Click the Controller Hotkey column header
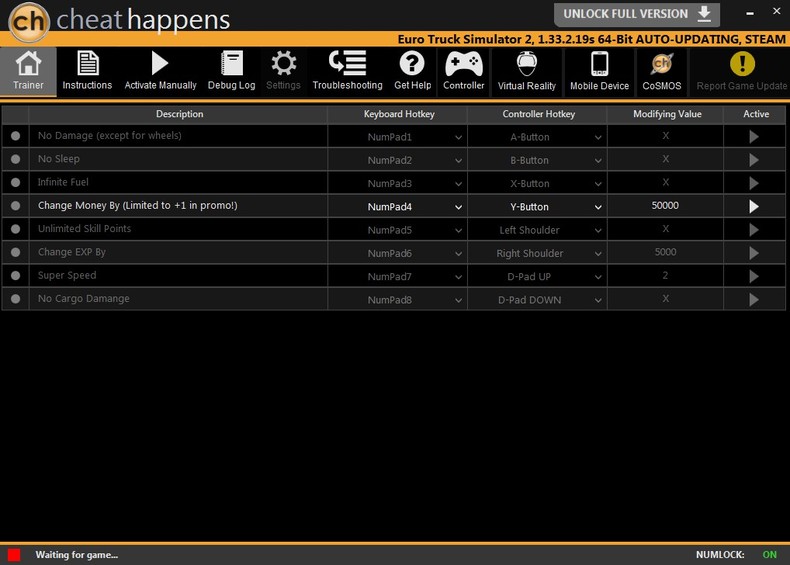Viewport: 790px width, 565px height. click(x=538, y=114)
